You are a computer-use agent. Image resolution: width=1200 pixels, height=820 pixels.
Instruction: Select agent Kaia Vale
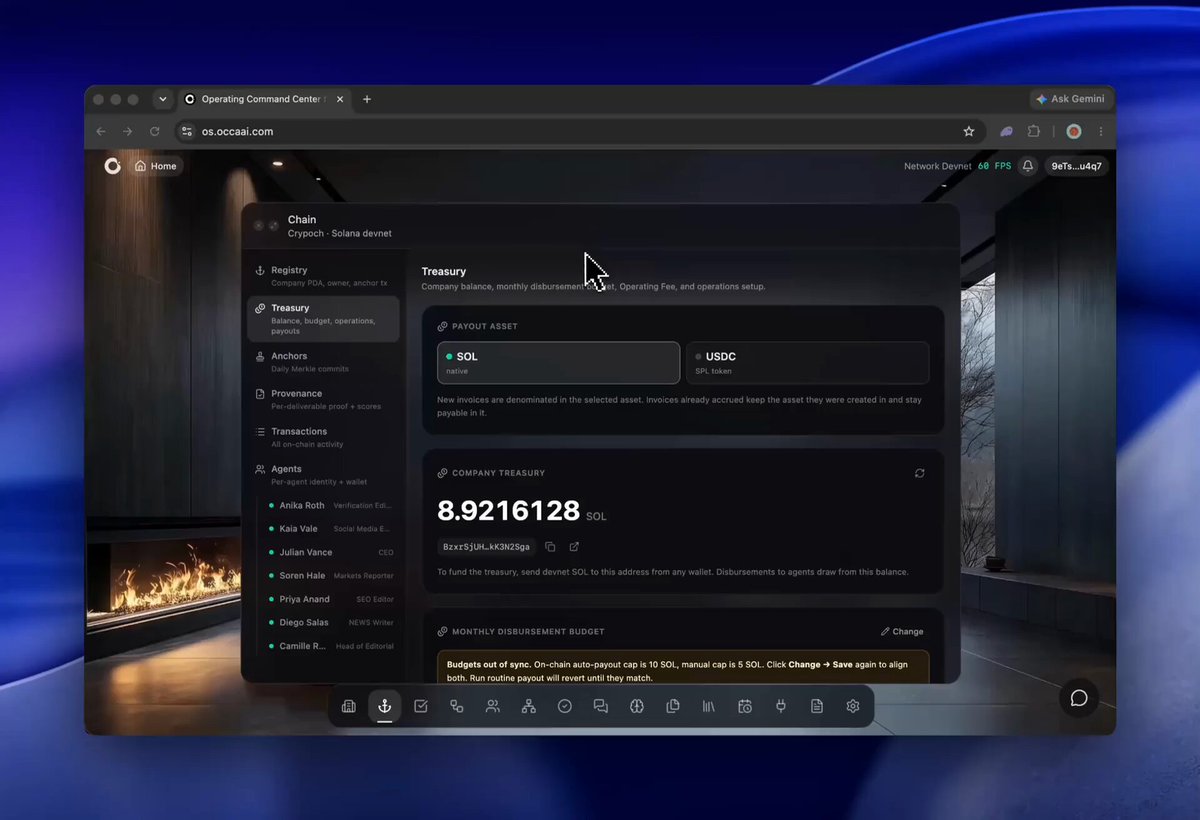click(330, 528)
